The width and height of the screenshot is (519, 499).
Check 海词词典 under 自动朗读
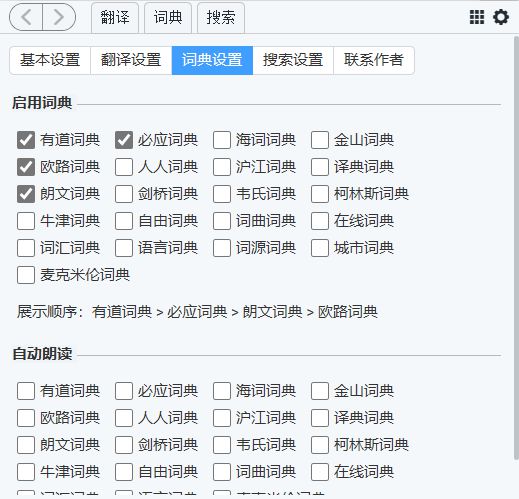(x=222, y=391)
